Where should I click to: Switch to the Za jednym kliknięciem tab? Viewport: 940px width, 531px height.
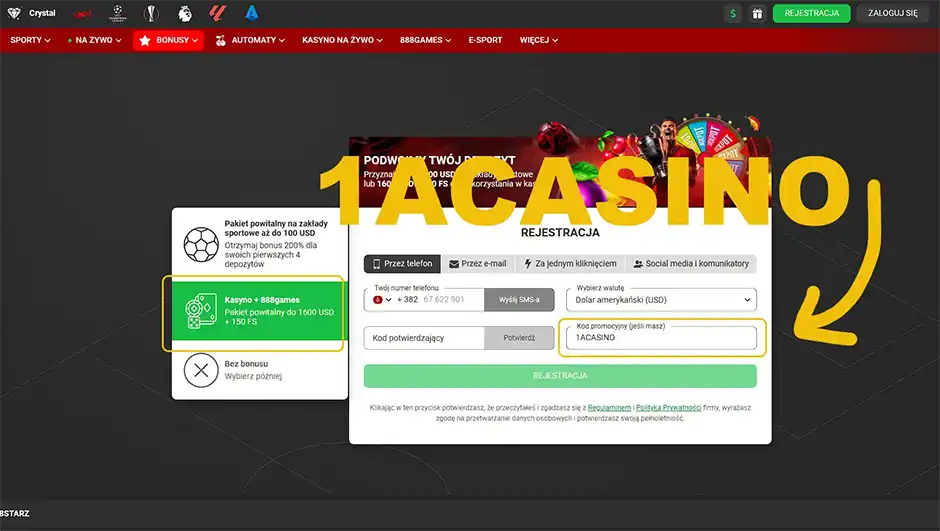[570, 264]
